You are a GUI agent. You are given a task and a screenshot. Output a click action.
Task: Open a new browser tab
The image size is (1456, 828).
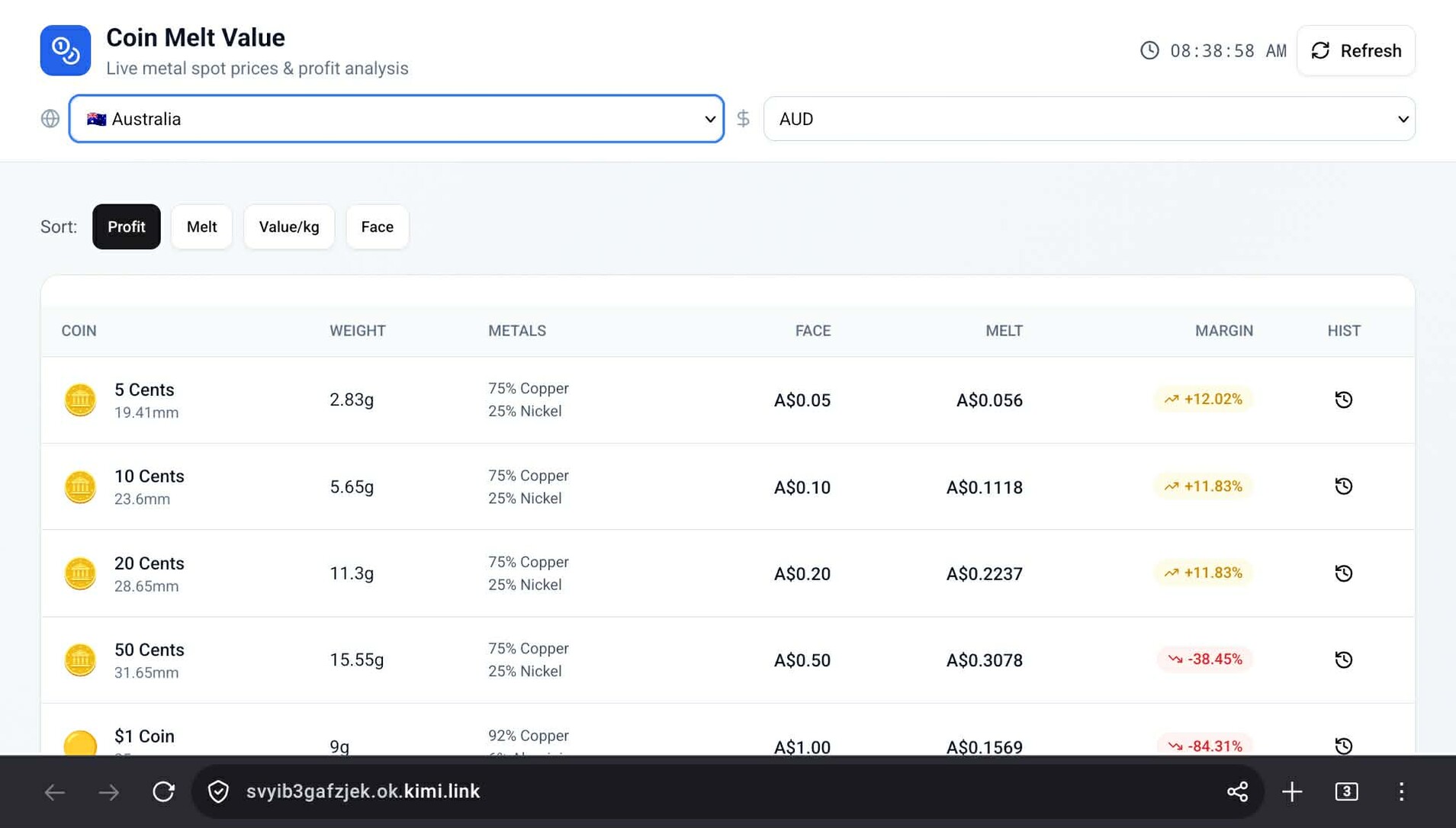coord(1291,791)
